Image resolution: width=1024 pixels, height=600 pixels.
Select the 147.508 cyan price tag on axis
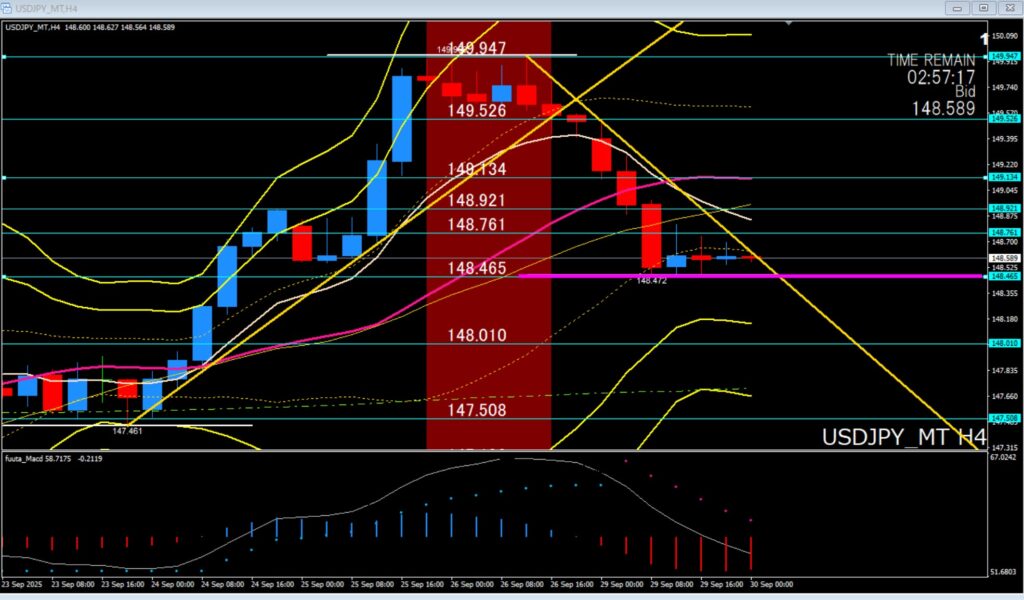pos(1003,418)
